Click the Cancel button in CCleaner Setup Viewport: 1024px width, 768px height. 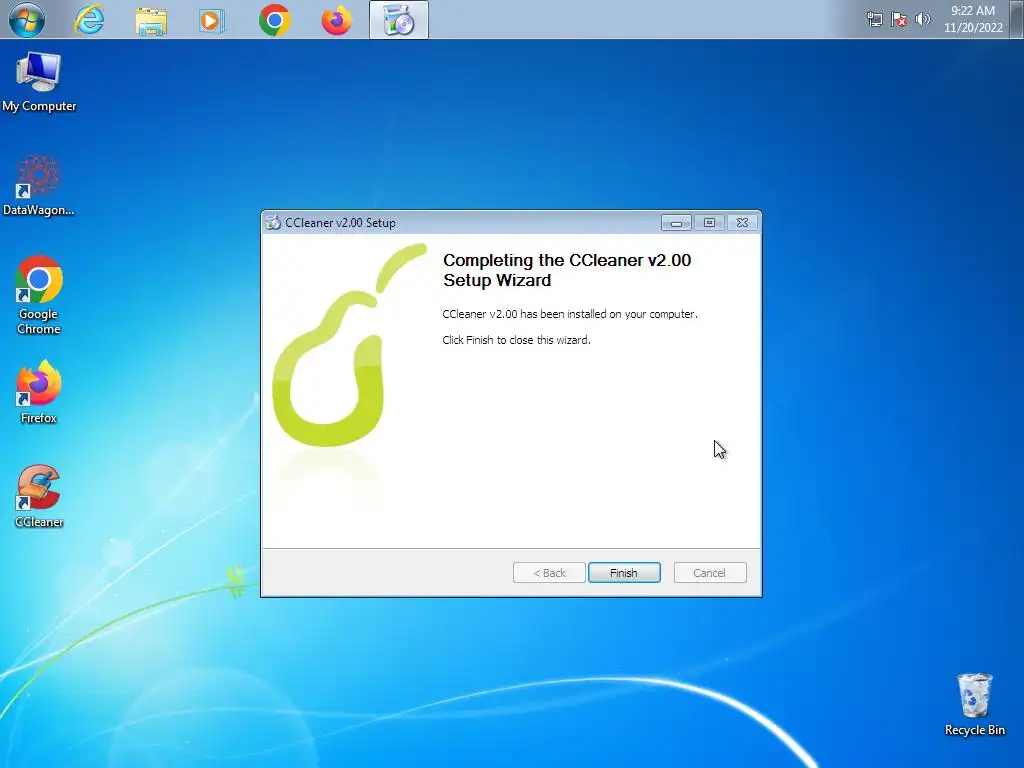pos(709,573)
